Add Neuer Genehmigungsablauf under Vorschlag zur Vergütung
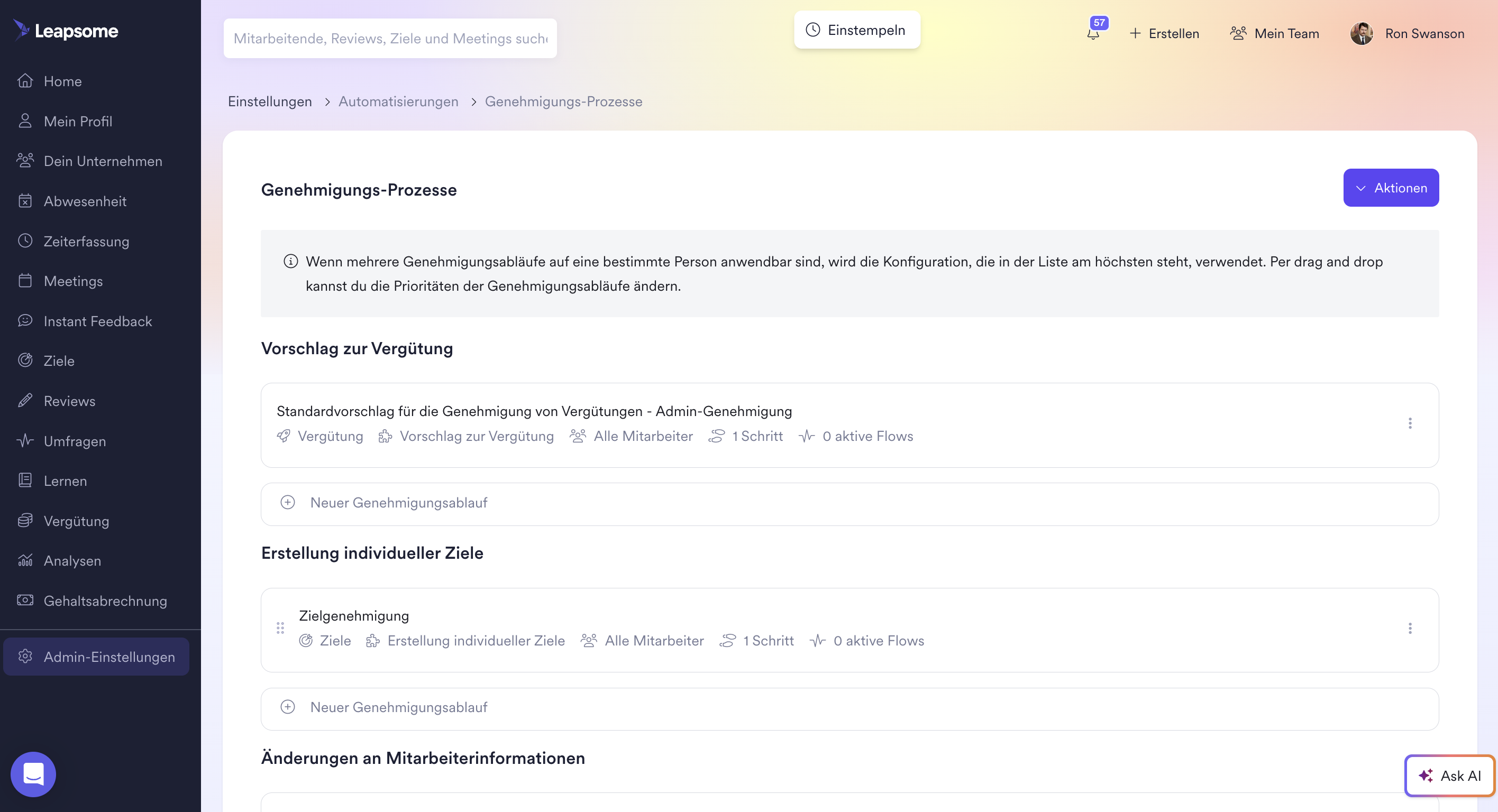Screen dimensions: 1498x812 pos(850,504)
